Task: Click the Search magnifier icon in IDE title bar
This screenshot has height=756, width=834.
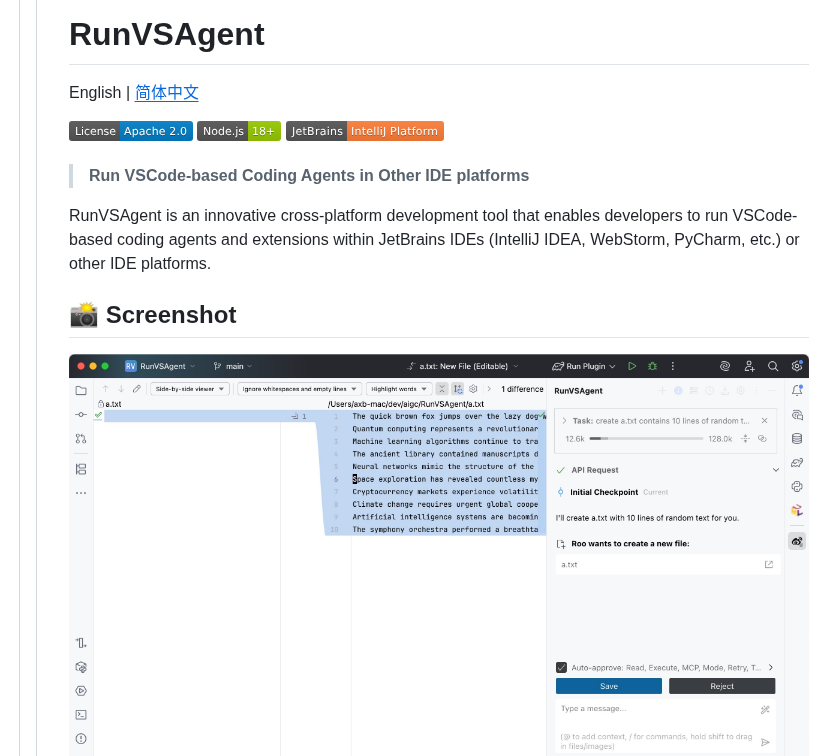Action: point(773,366)
